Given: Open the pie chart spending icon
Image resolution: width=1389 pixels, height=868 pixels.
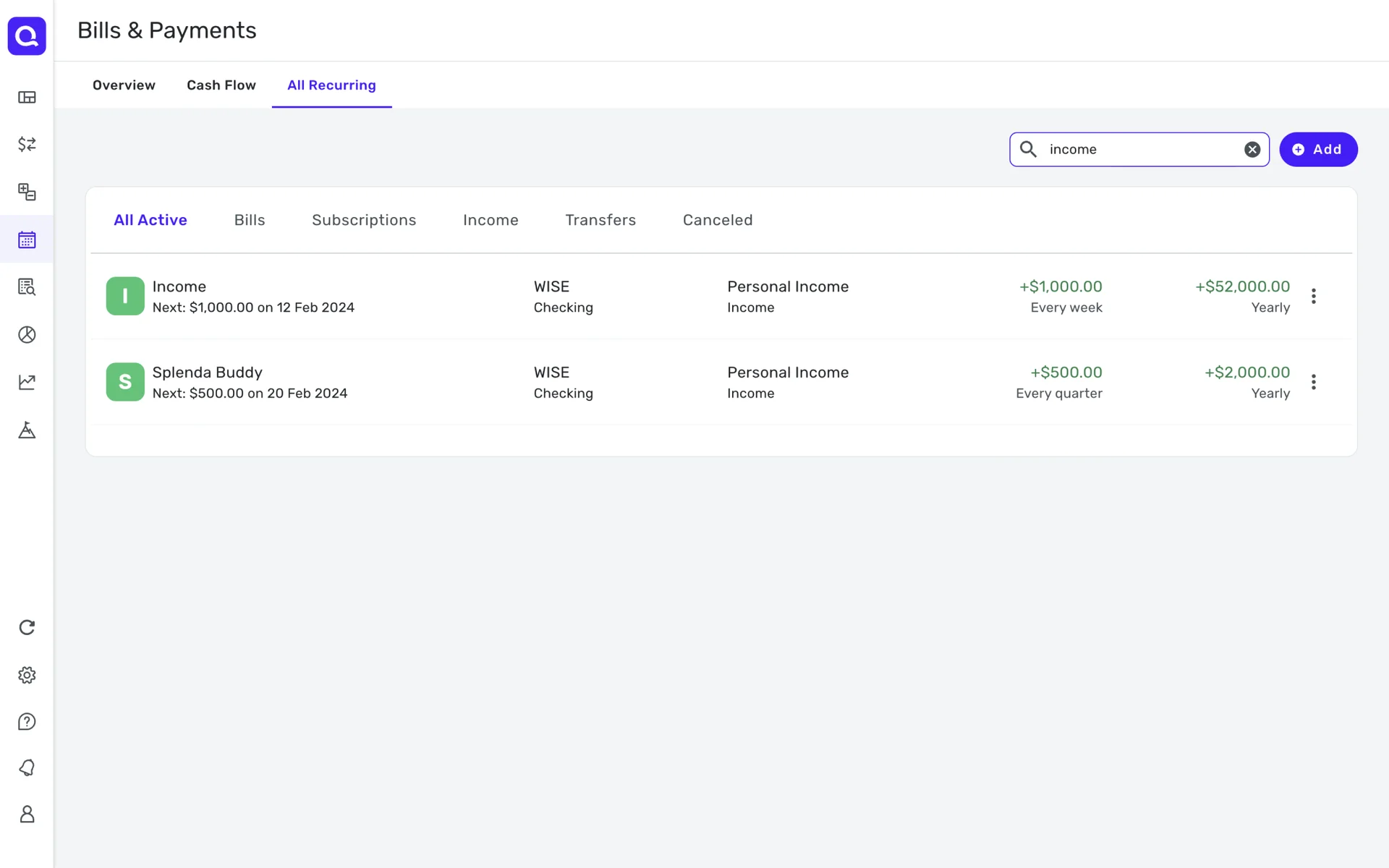Looking at the screenshot, I should click(x=27, y=334).
